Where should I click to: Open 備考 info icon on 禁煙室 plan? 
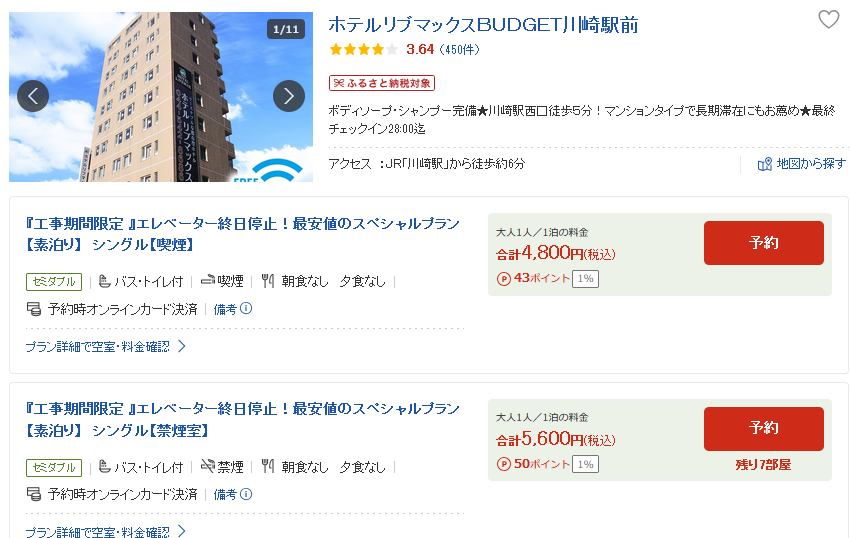pos(246,494)
